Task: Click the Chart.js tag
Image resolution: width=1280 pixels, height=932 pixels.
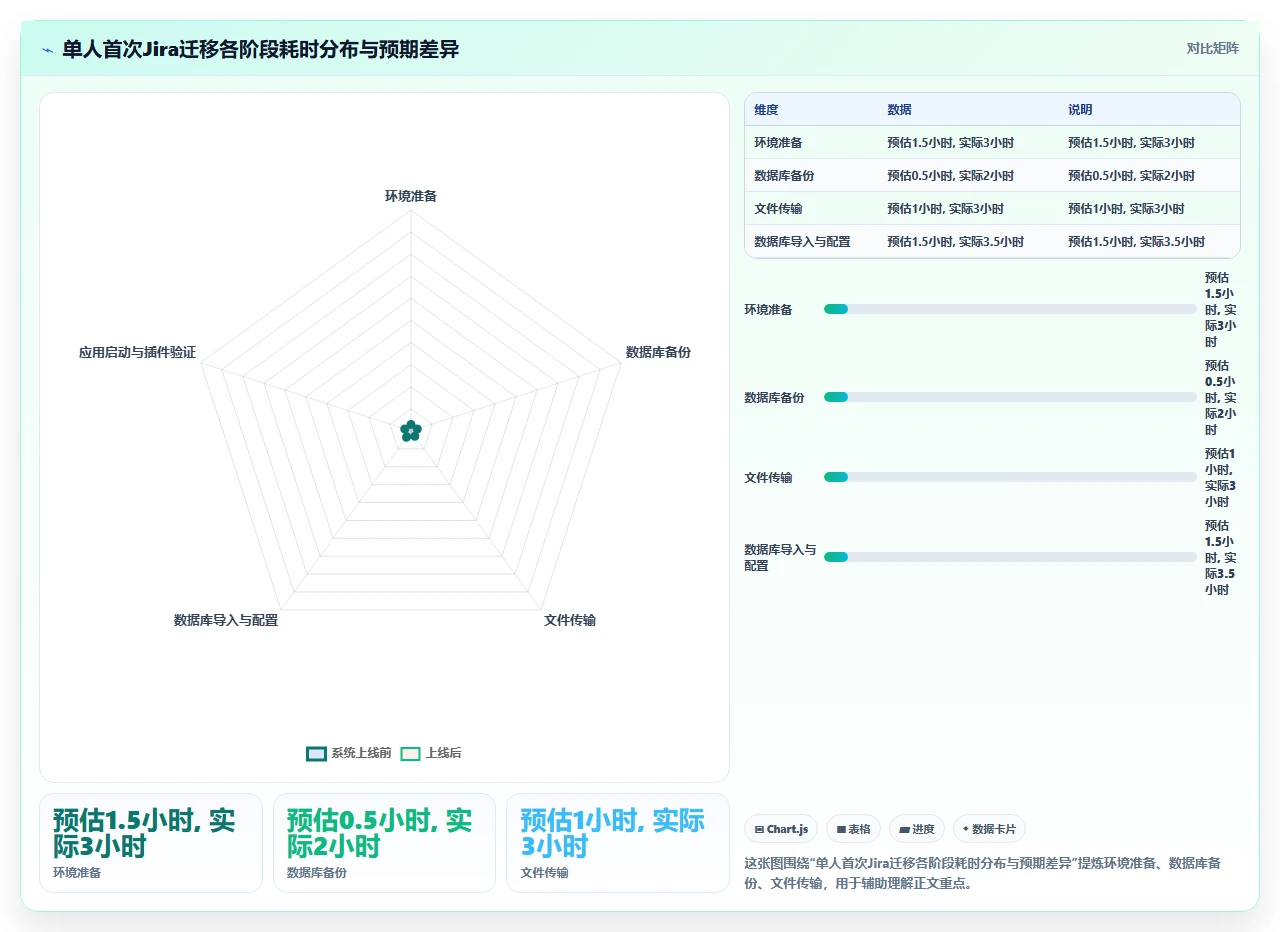Action: pyautogui.click(x=781, y=829)
